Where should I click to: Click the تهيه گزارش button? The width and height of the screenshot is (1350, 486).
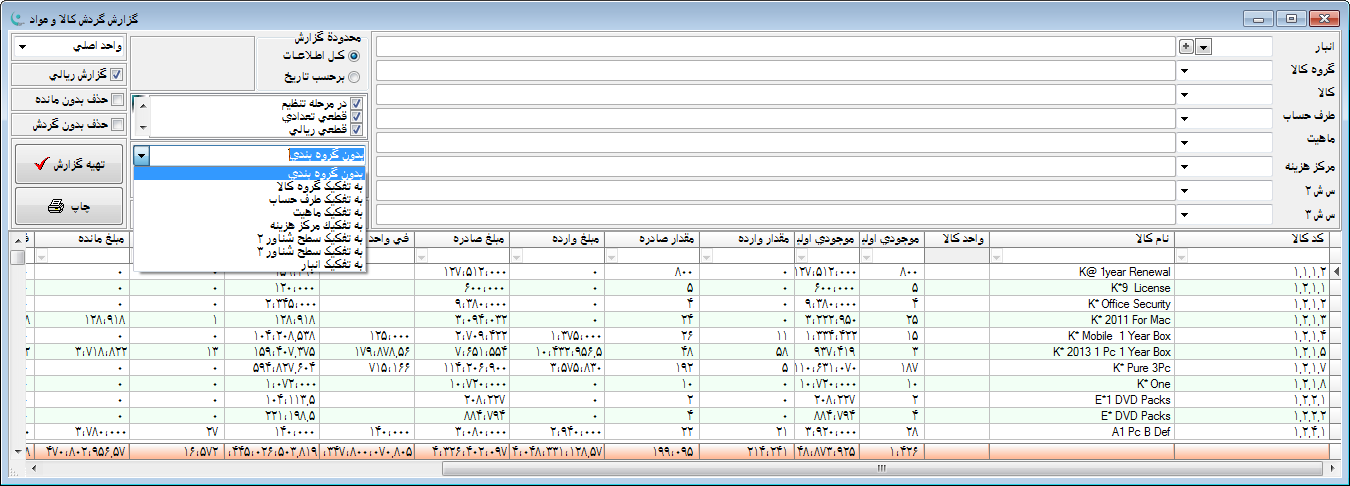[x=69, y=163]
